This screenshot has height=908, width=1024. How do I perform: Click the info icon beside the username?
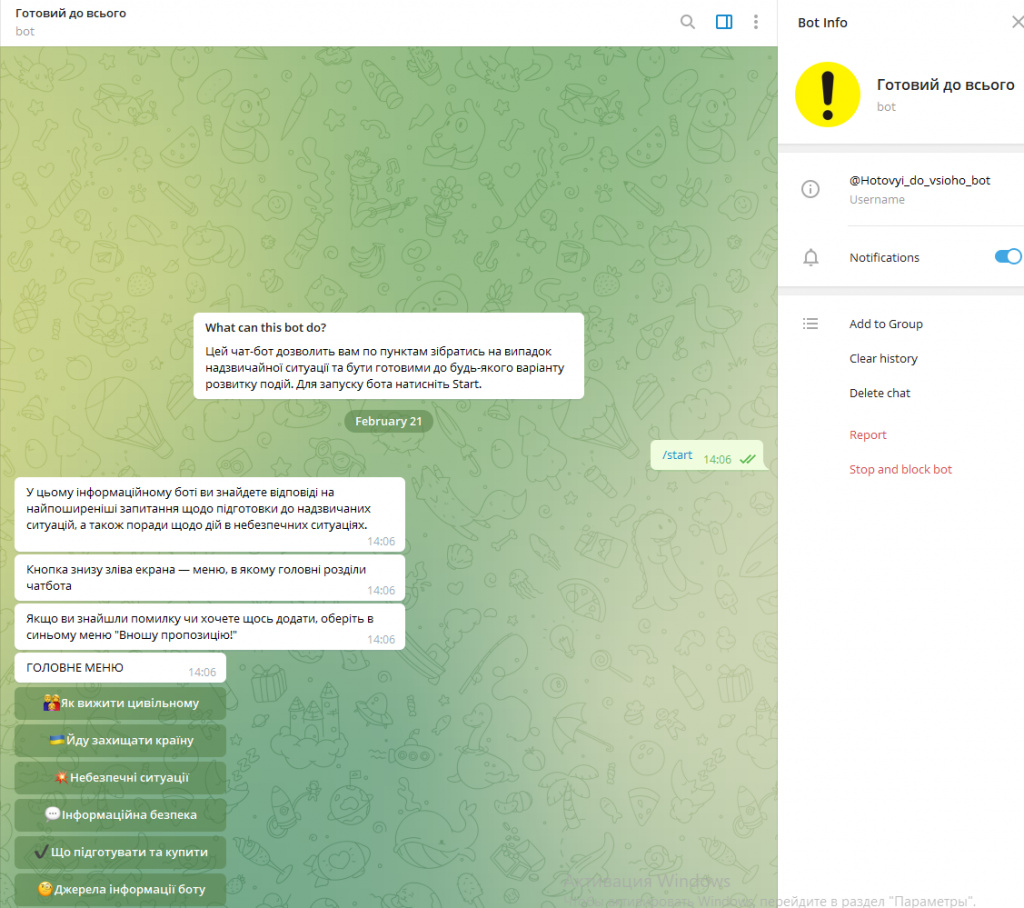tap(811, 189)
